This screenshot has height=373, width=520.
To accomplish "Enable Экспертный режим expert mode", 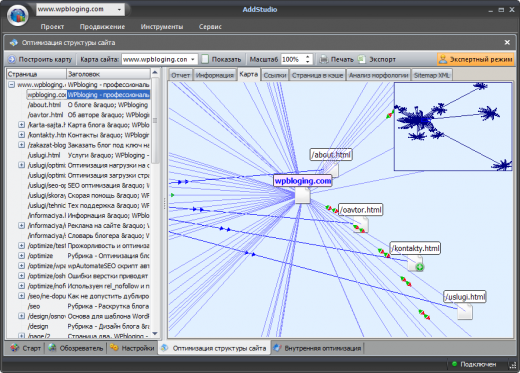I will (x=476, y=59).
